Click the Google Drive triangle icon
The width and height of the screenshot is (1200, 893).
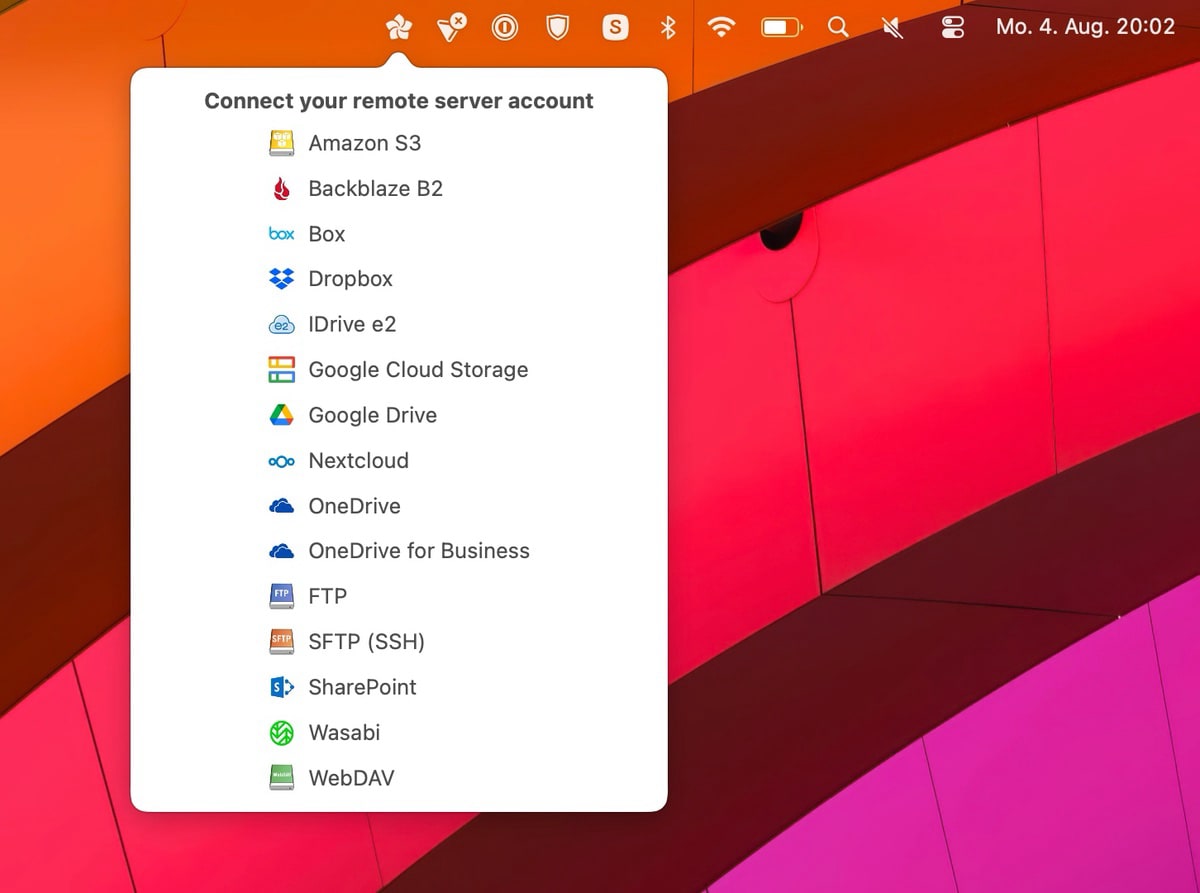(x=282, y=415)
